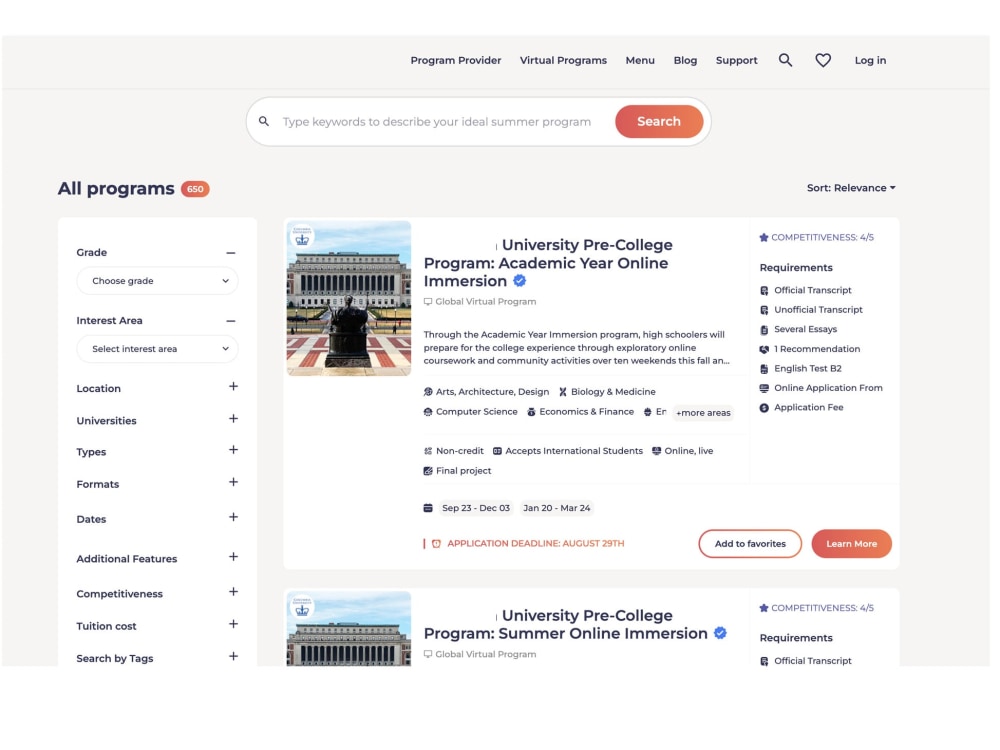Expand the Dates filter

pyautogui.click(x=233, y=517)
